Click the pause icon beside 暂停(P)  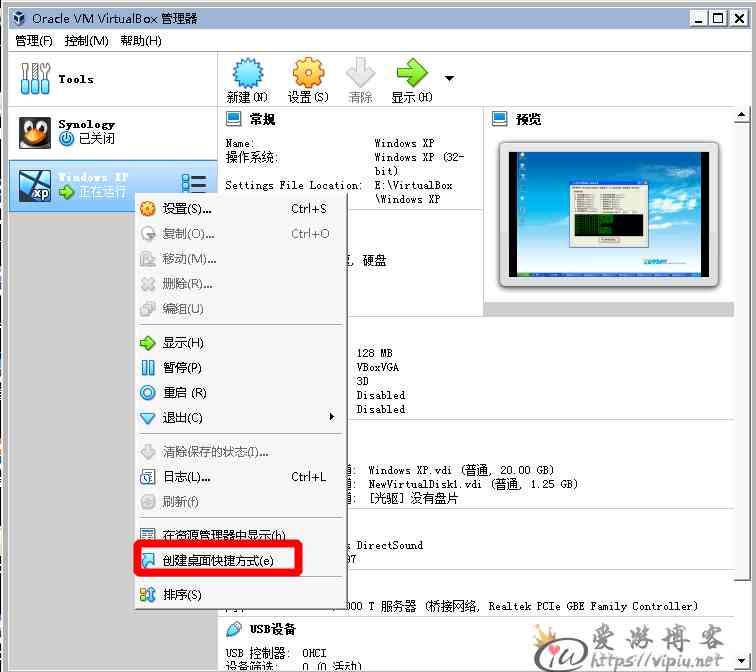click(x=148, y=368)
